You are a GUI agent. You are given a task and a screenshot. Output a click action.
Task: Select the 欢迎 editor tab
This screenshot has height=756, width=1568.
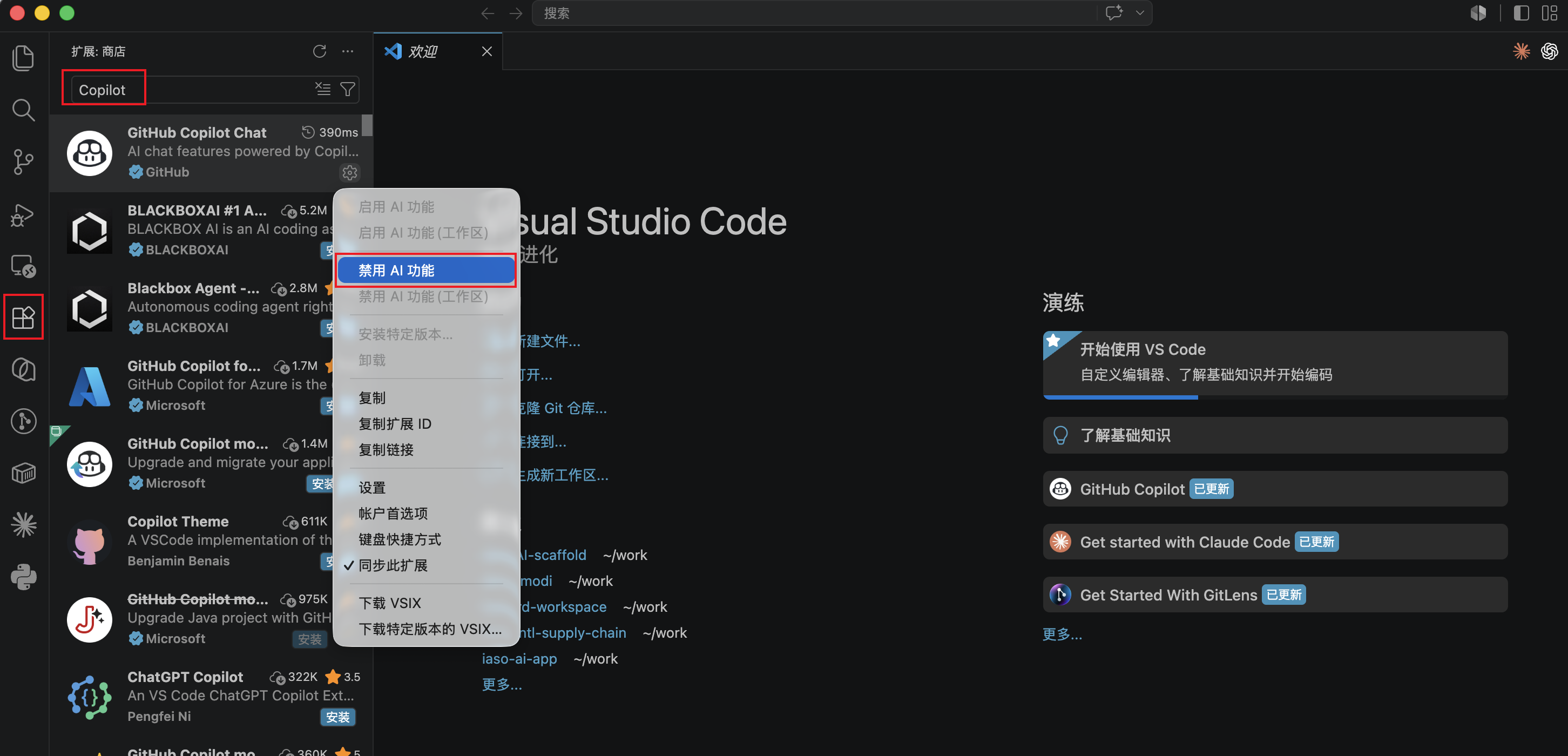438,51
